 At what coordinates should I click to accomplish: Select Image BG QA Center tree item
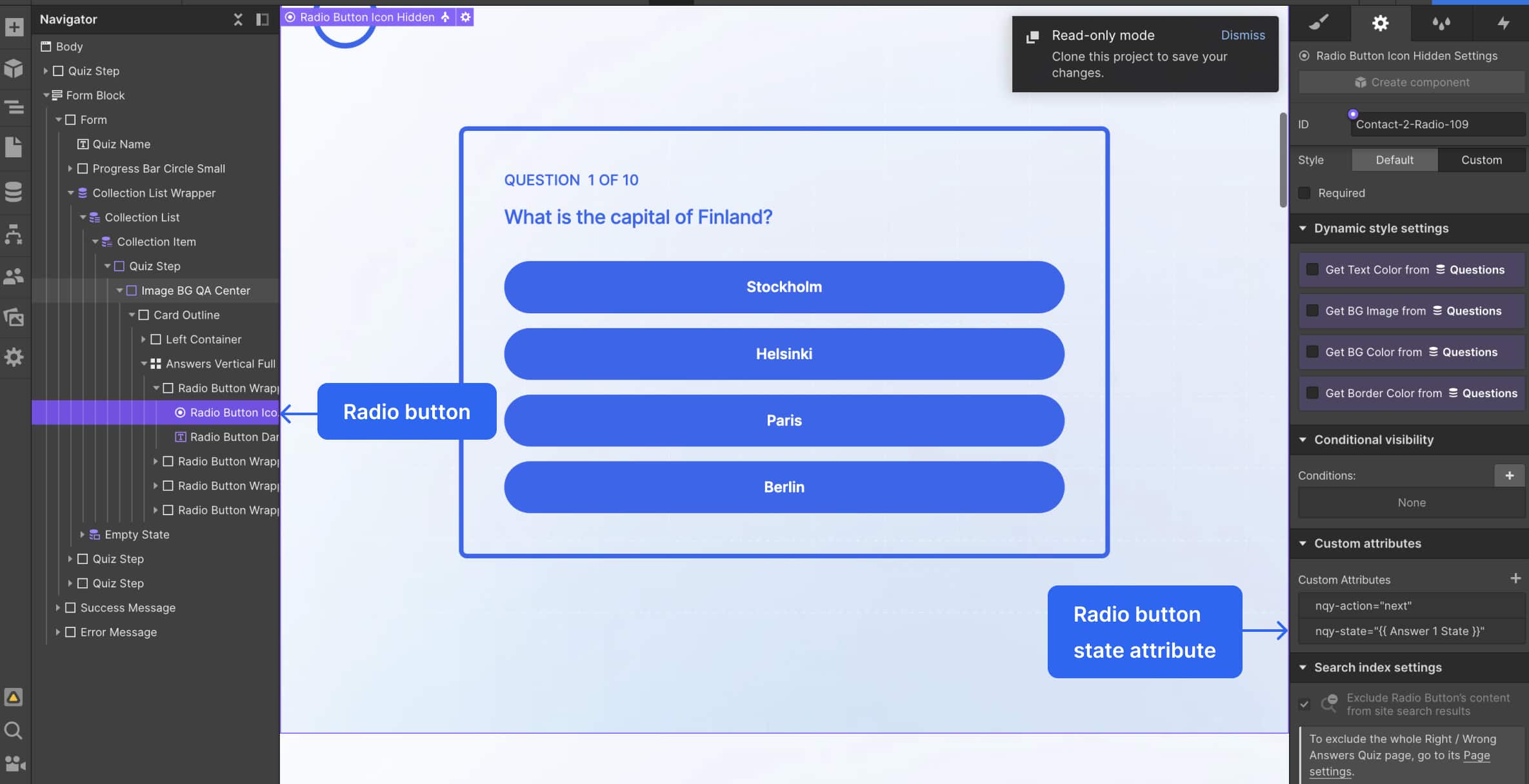[x=195, y=291]
